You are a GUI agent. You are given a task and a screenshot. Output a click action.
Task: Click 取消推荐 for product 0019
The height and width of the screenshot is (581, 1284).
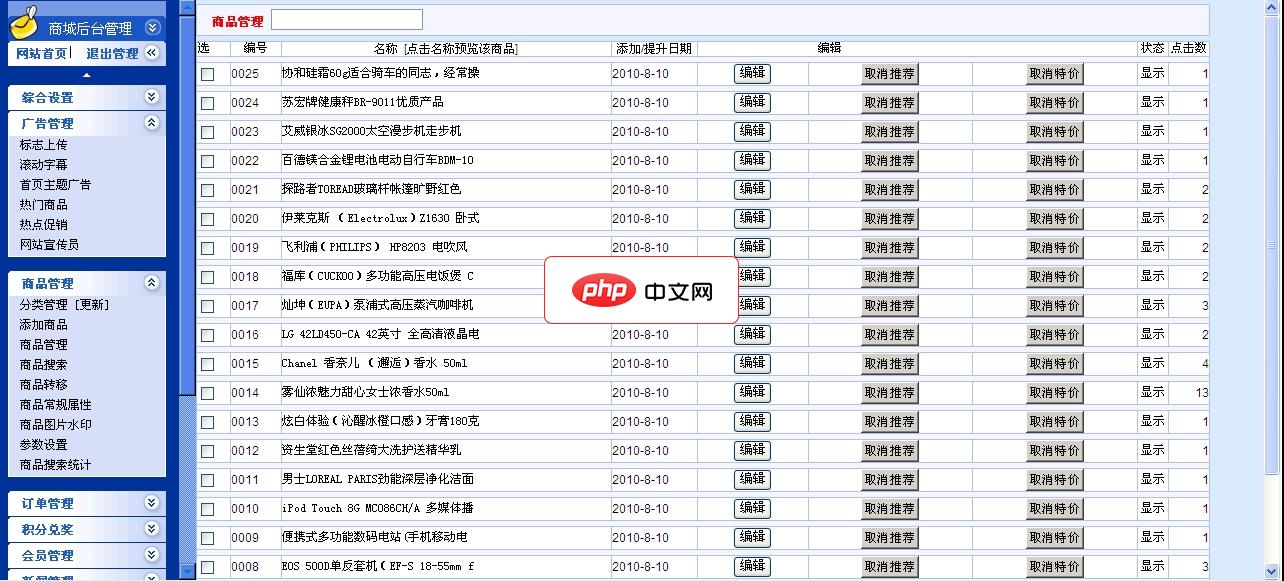pos(890,247)
